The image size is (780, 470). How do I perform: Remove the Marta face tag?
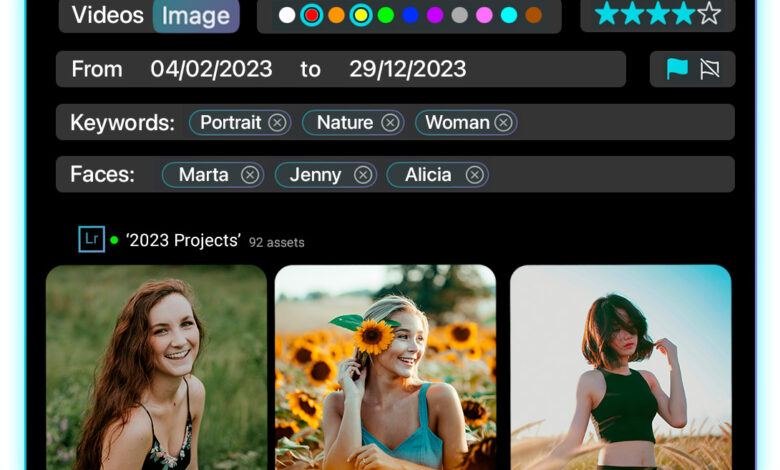(x=250, y=175)
